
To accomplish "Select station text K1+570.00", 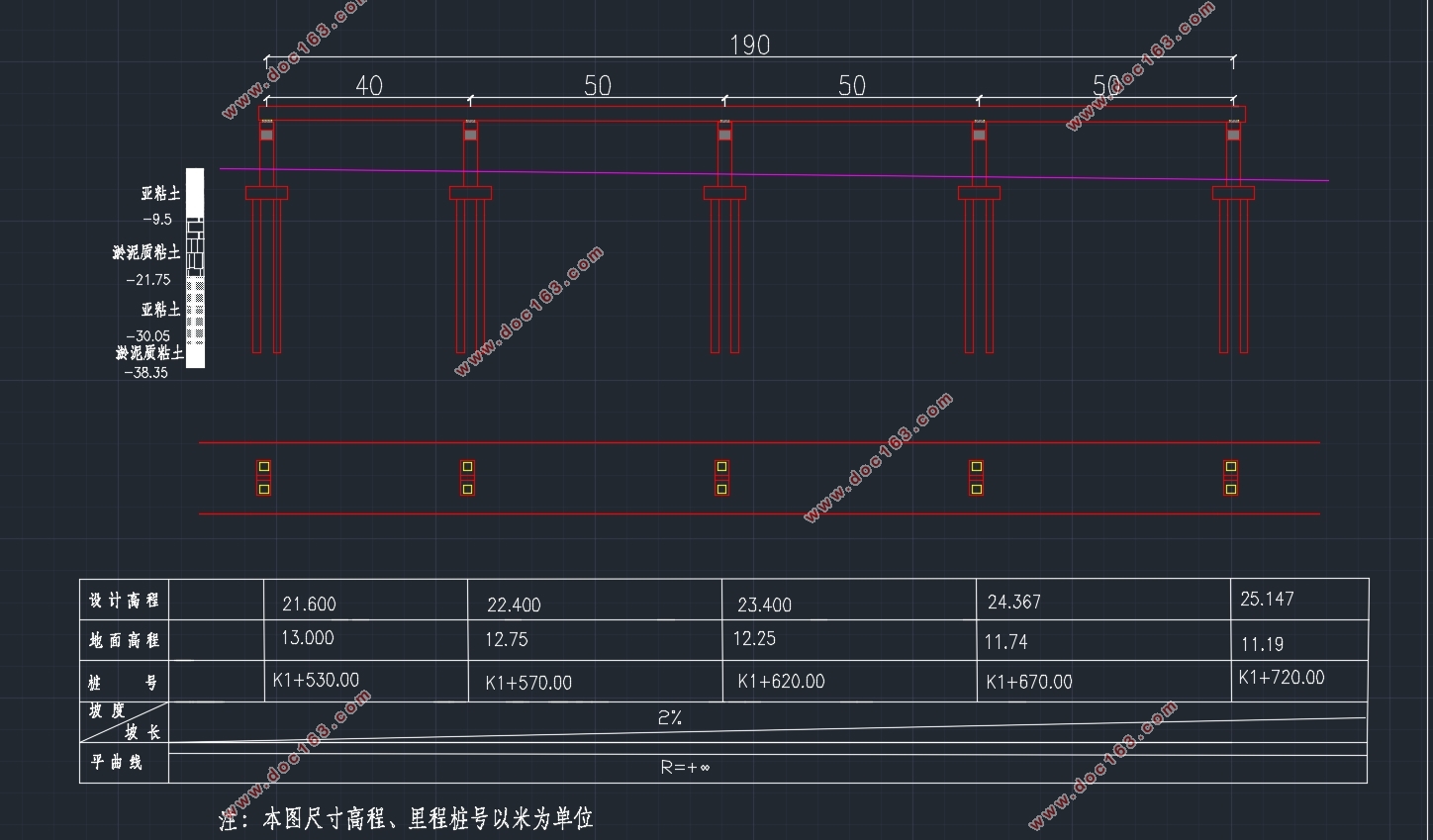I will click(x=528, y=683).
